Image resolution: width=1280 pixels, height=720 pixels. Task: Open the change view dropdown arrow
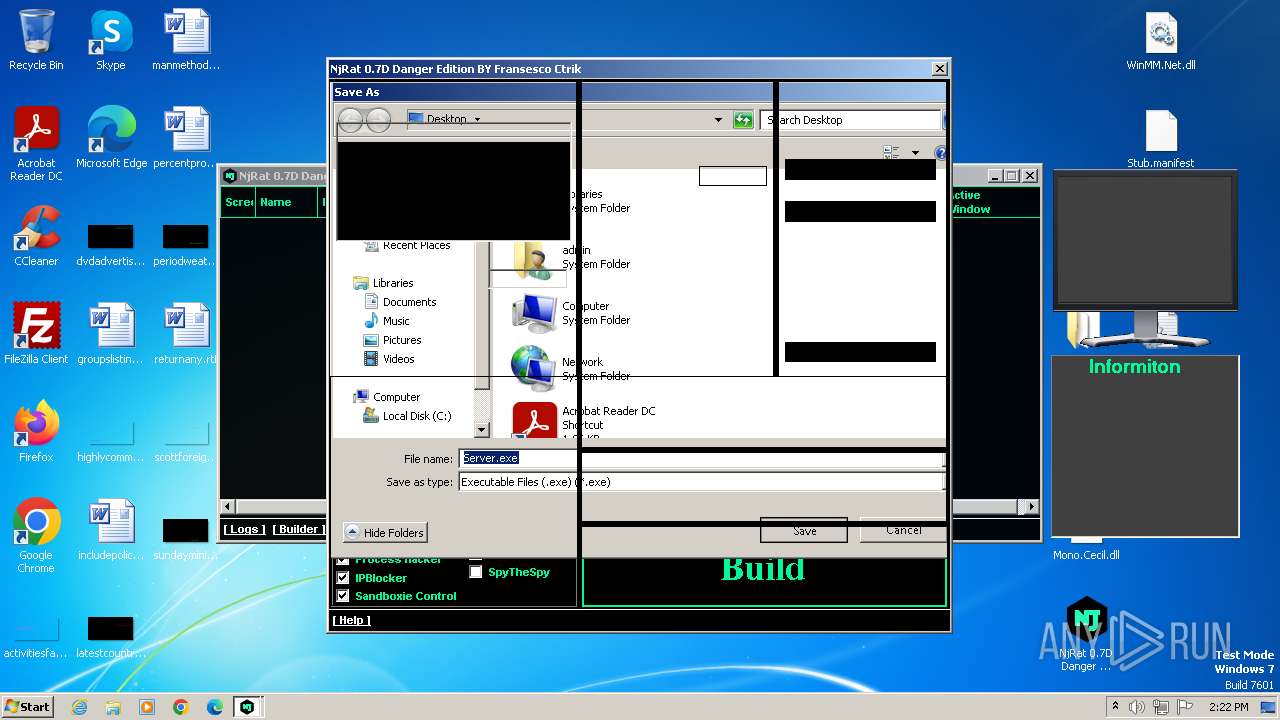[x=915, y=153]
